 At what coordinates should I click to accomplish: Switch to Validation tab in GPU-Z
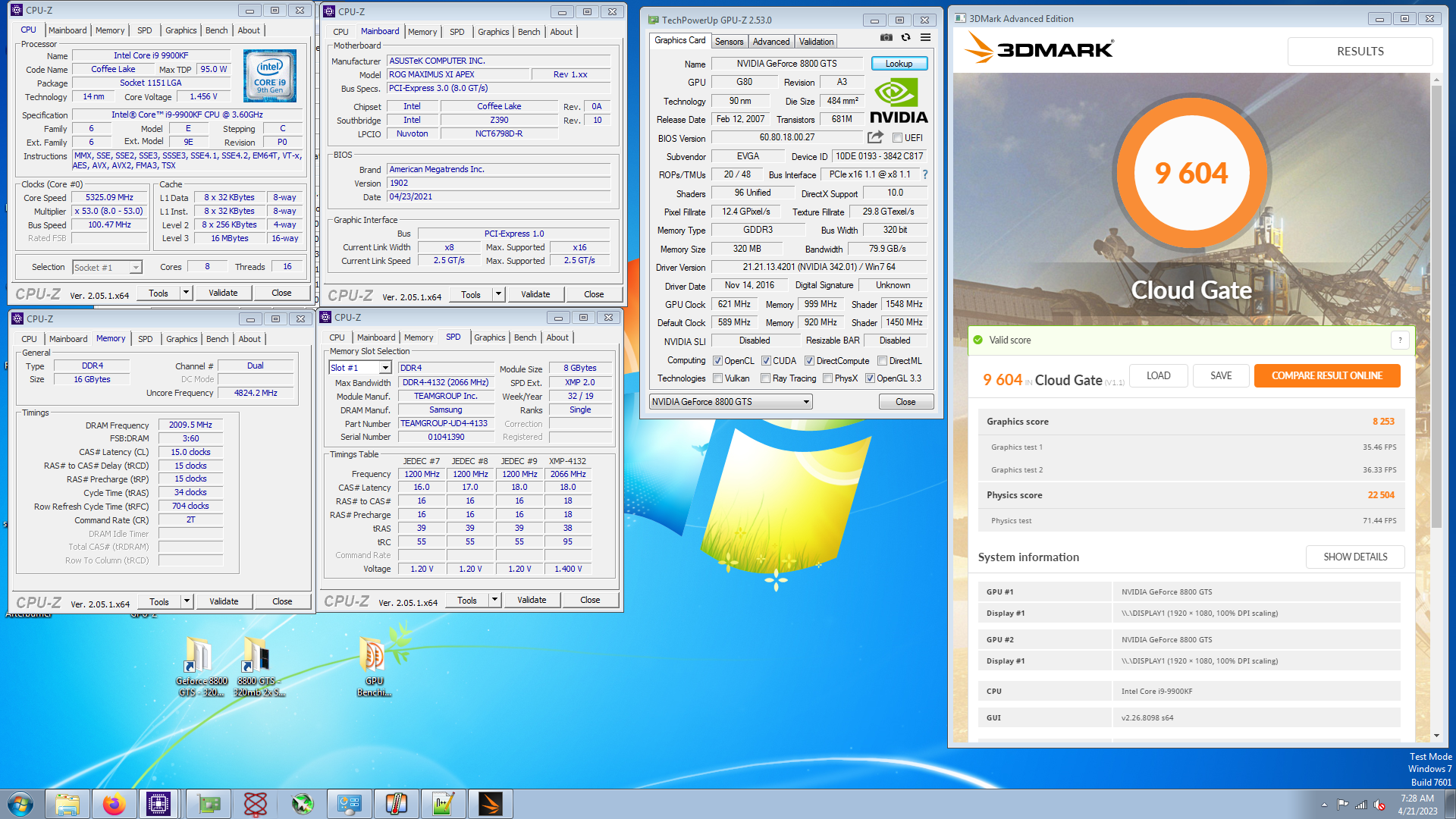[816, 42]
